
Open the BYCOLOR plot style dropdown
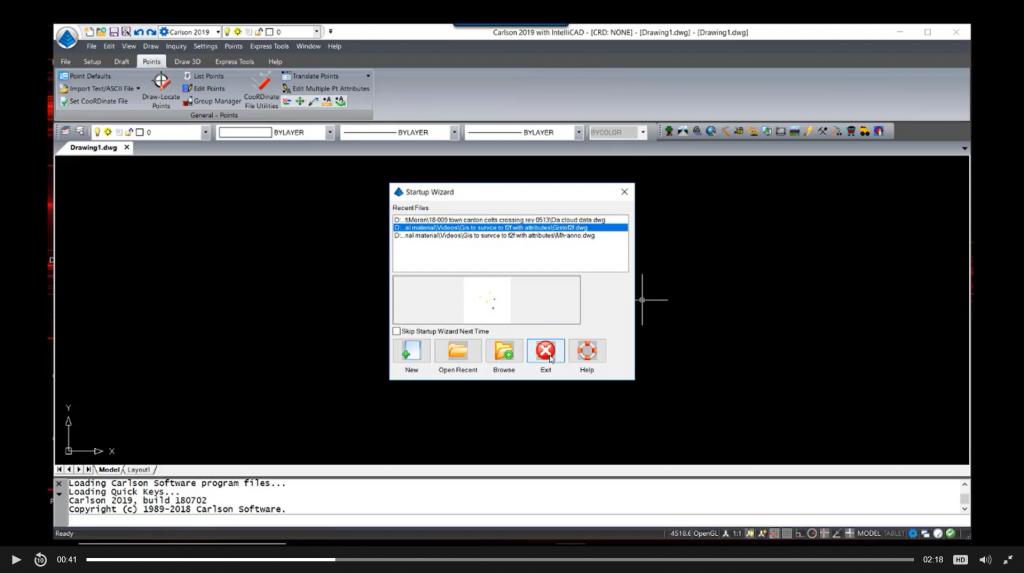643,132
